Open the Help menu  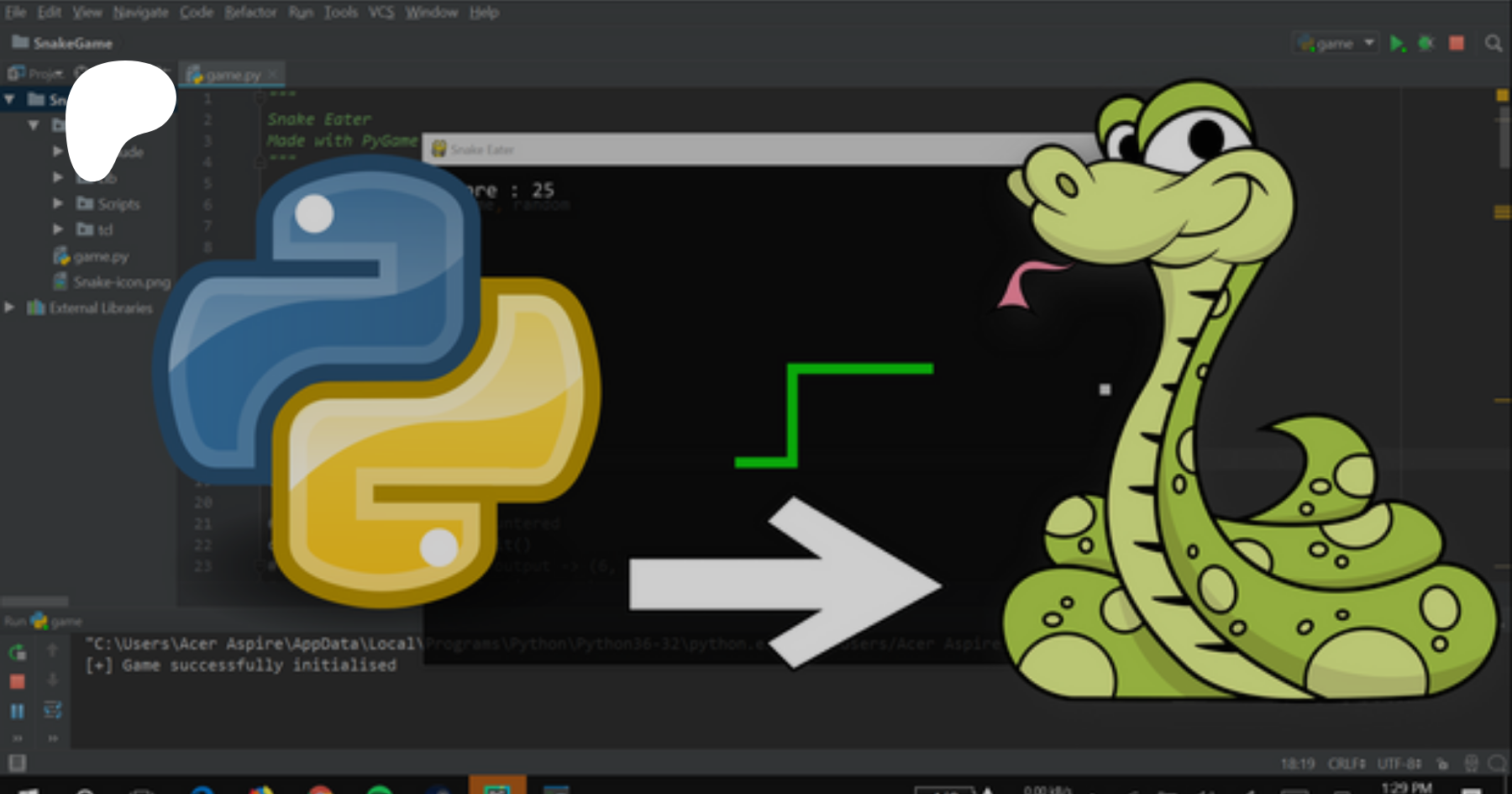(483, 13)
